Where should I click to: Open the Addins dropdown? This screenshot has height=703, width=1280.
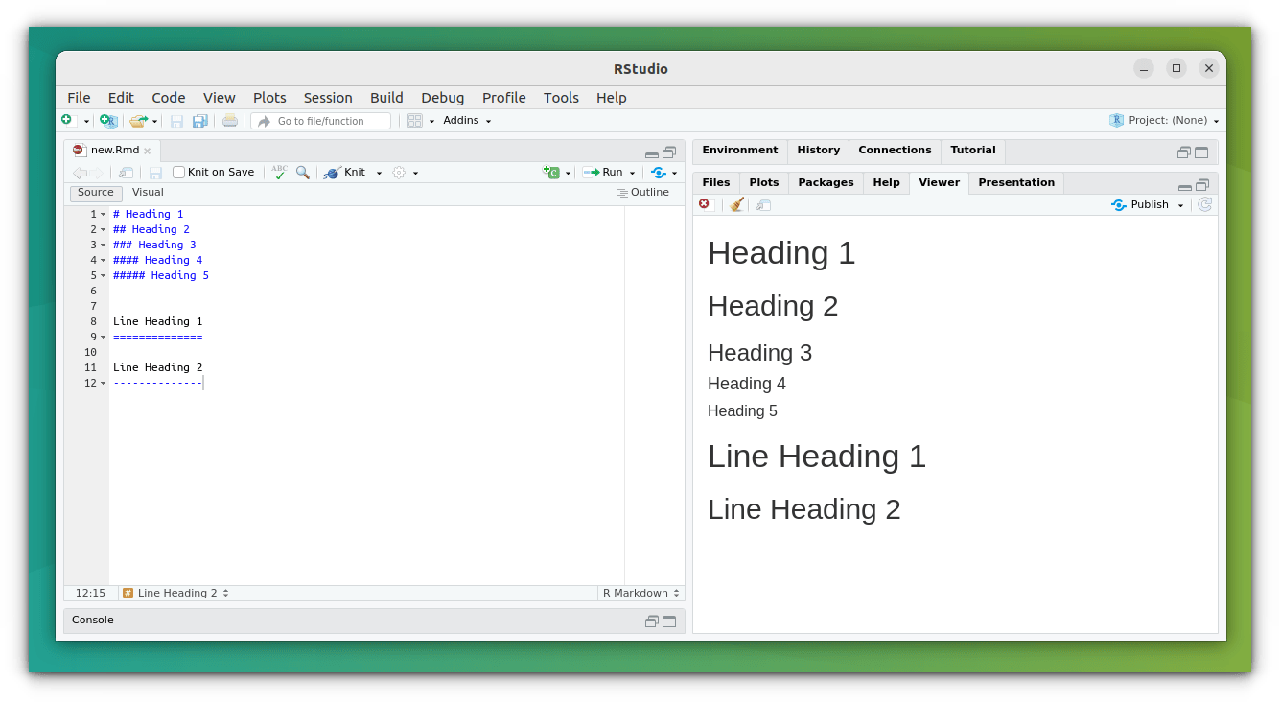click(x=467, y=121)
